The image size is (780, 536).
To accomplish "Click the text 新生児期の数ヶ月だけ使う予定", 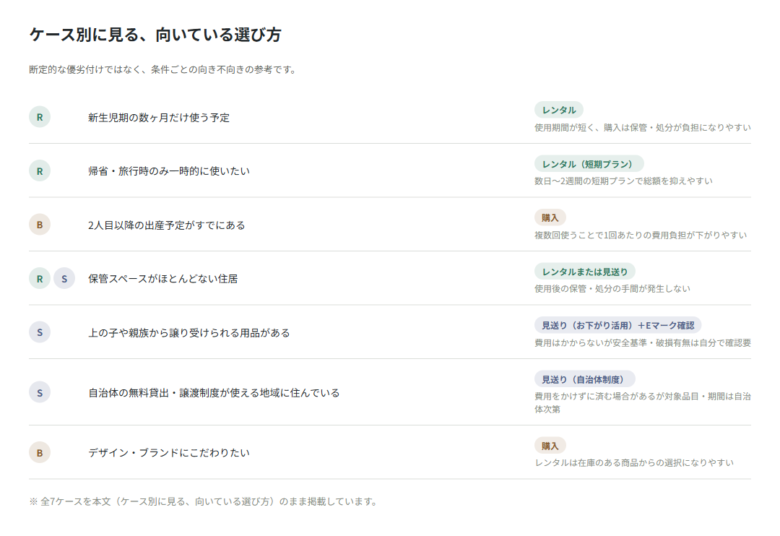I will 159,117.
